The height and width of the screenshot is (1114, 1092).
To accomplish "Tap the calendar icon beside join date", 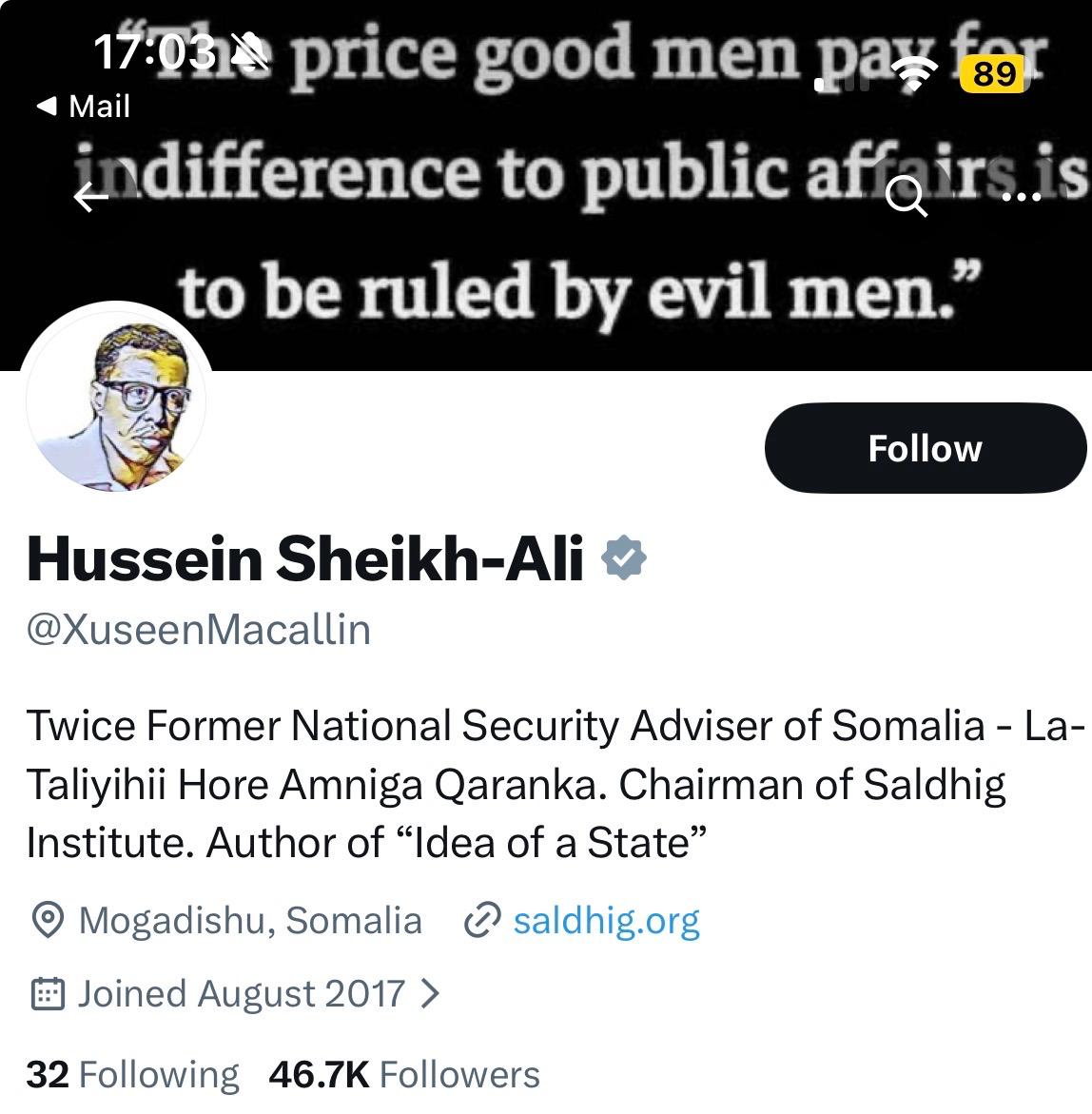I will coord(48,994).
